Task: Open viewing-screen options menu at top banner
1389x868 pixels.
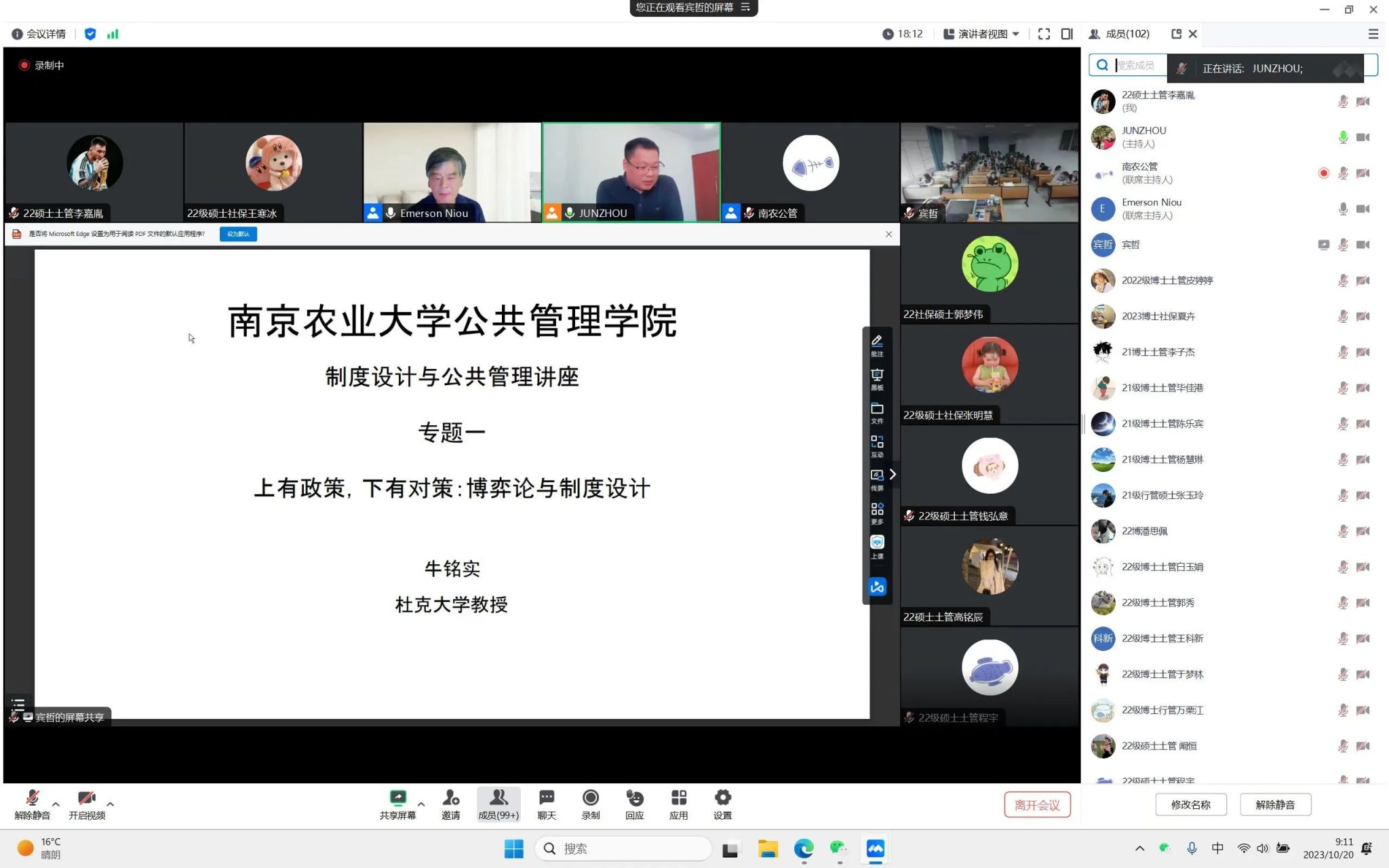Action: [745, 7]
